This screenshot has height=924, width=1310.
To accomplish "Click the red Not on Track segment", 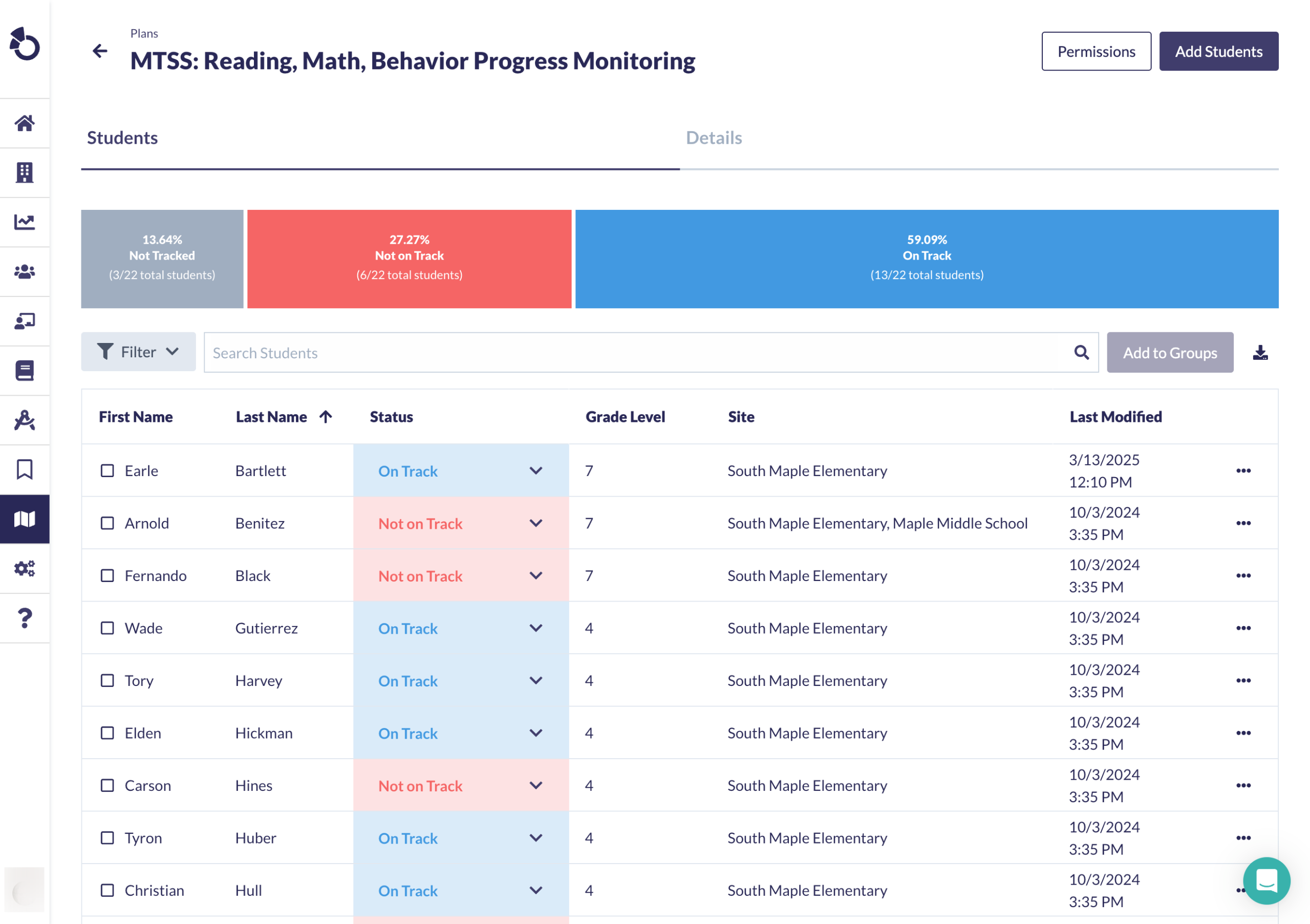I will click(409, 259).
